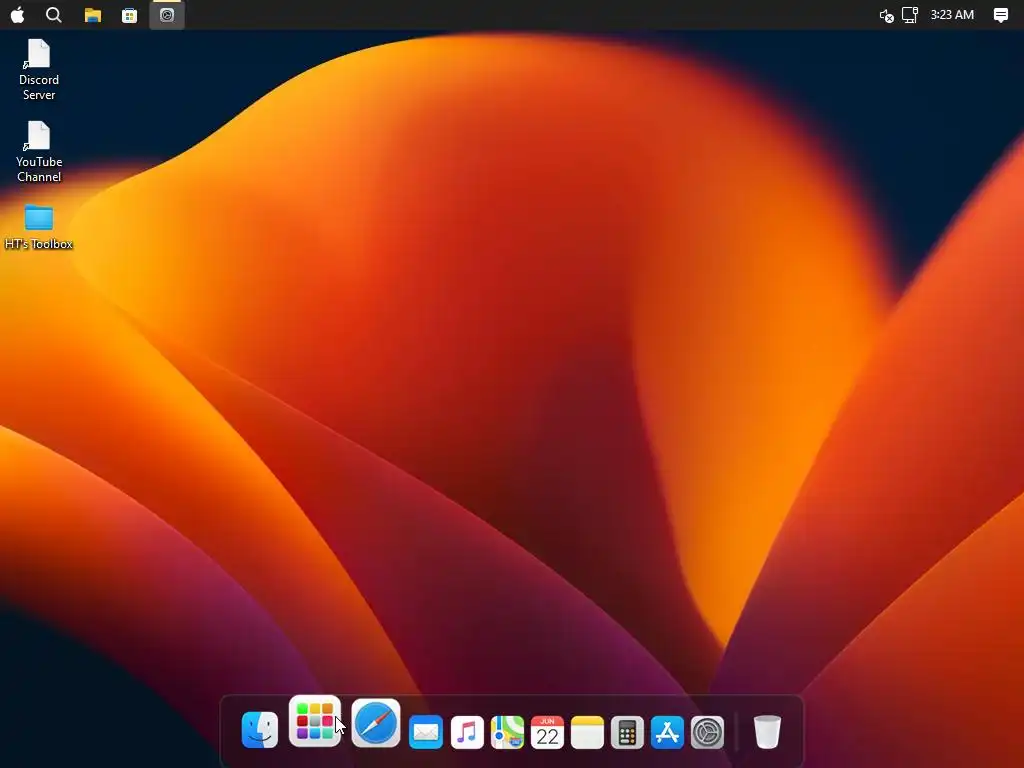Select the YouTube Channel desktop shortcut
This screenshot has width=1024, height=768.
pyautogui.click(x=39, y=152)
